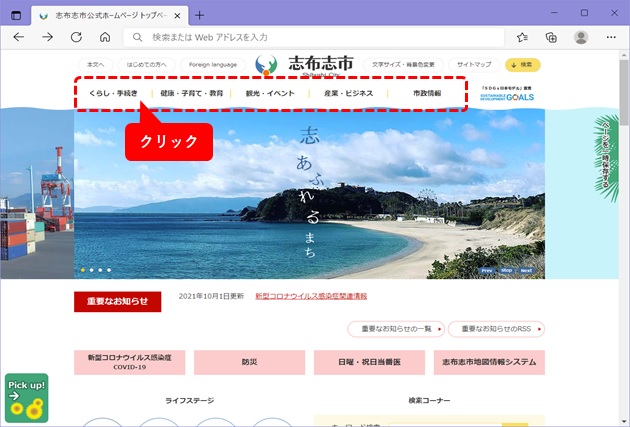Select the first slideshow dot
The height and width of the screenshot is (427, 630).
click(83, 270)
